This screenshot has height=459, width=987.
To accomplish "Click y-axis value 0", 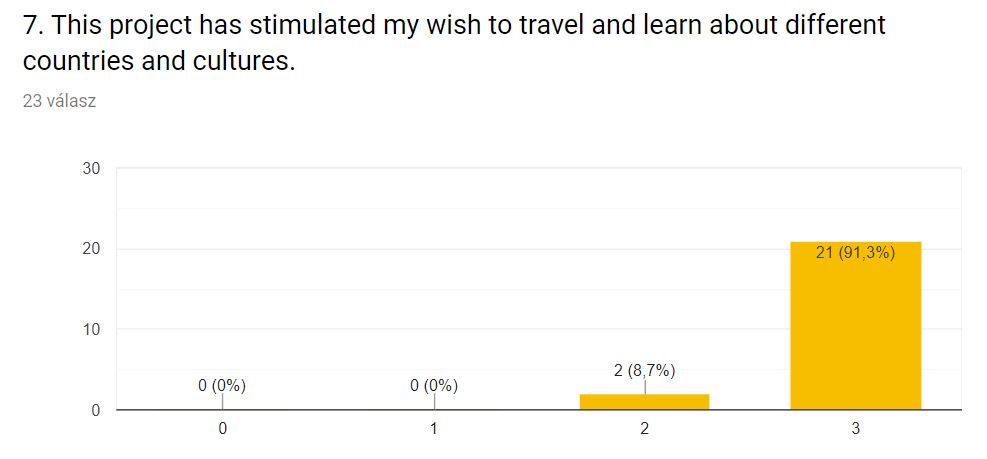I will coord(95,411).
